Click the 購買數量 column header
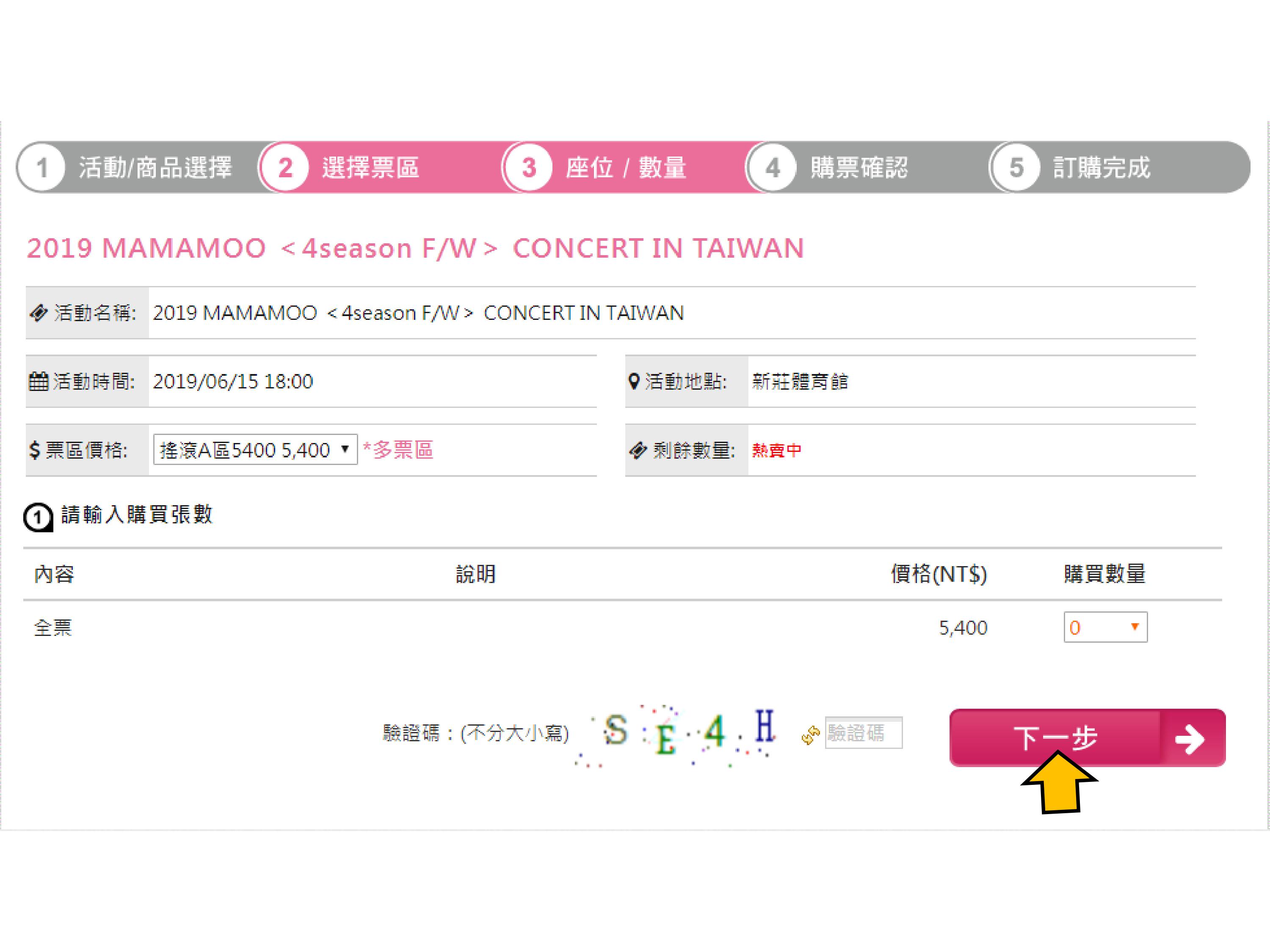The height and width of the screenshot is (952, 1270). (1104, 574)
